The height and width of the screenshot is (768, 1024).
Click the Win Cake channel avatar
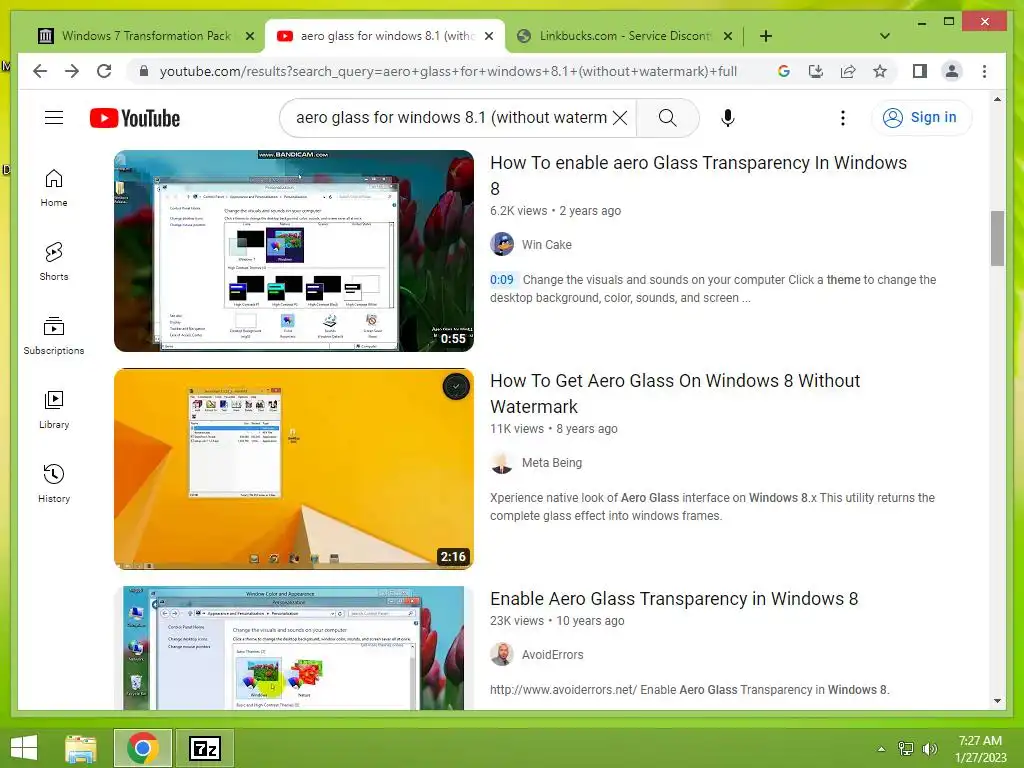point(502,244)
